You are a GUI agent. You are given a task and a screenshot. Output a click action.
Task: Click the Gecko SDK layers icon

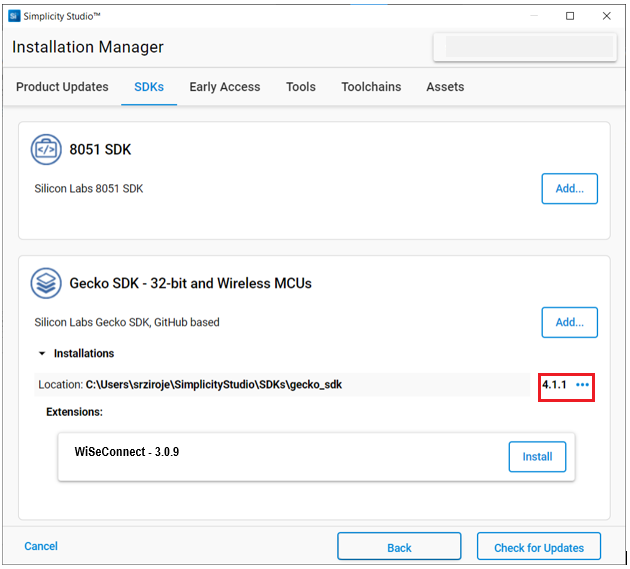(x=46, y=283)
